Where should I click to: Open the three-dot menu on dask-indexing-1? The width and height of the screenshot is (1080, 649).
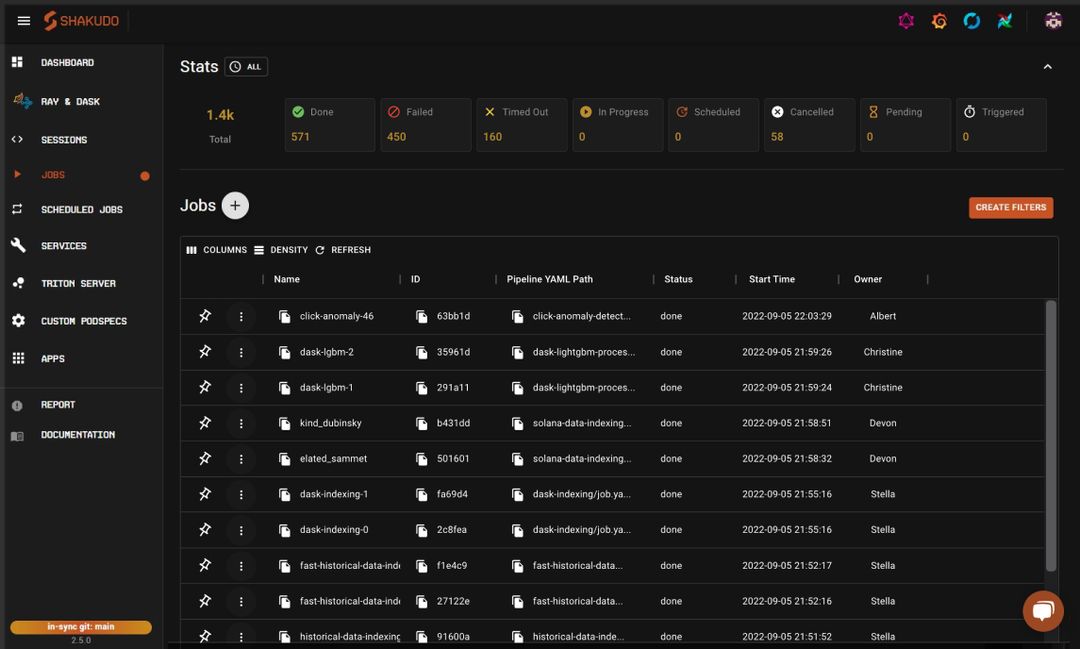(x=240, y=494)
